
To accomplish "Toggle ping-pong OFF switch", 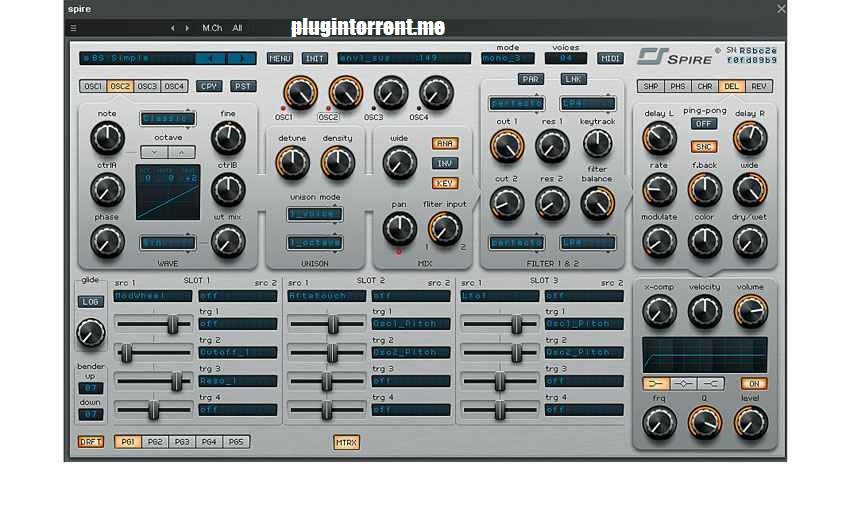I will tap(704, 124).
